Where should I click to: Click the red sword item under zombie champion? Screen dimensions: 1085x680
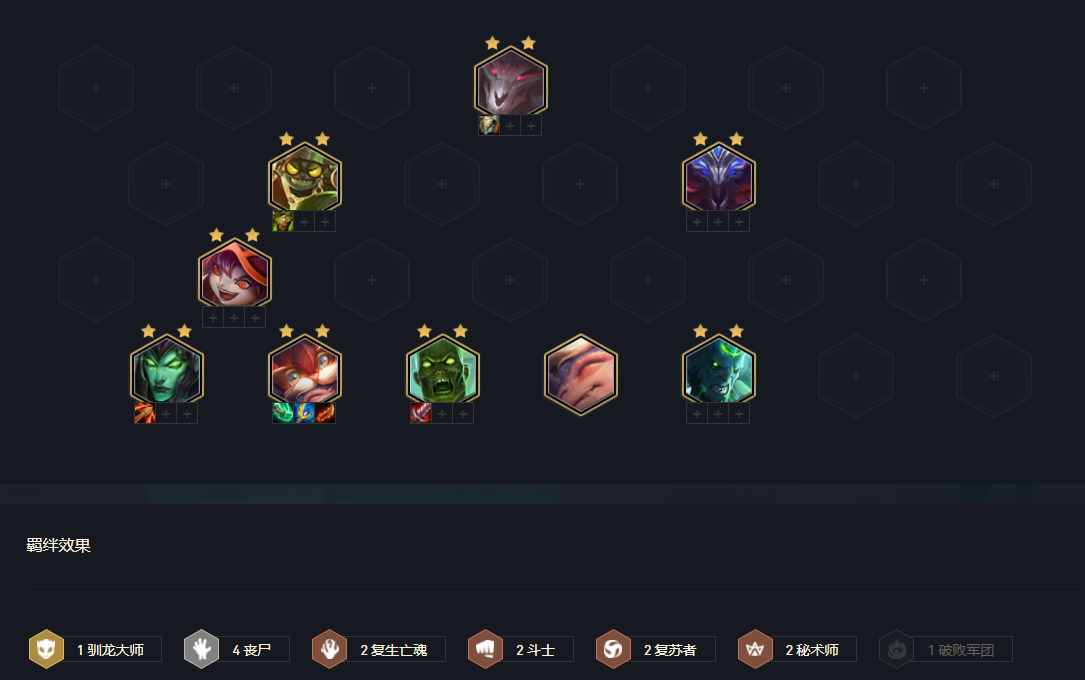[x=421, y=414]
